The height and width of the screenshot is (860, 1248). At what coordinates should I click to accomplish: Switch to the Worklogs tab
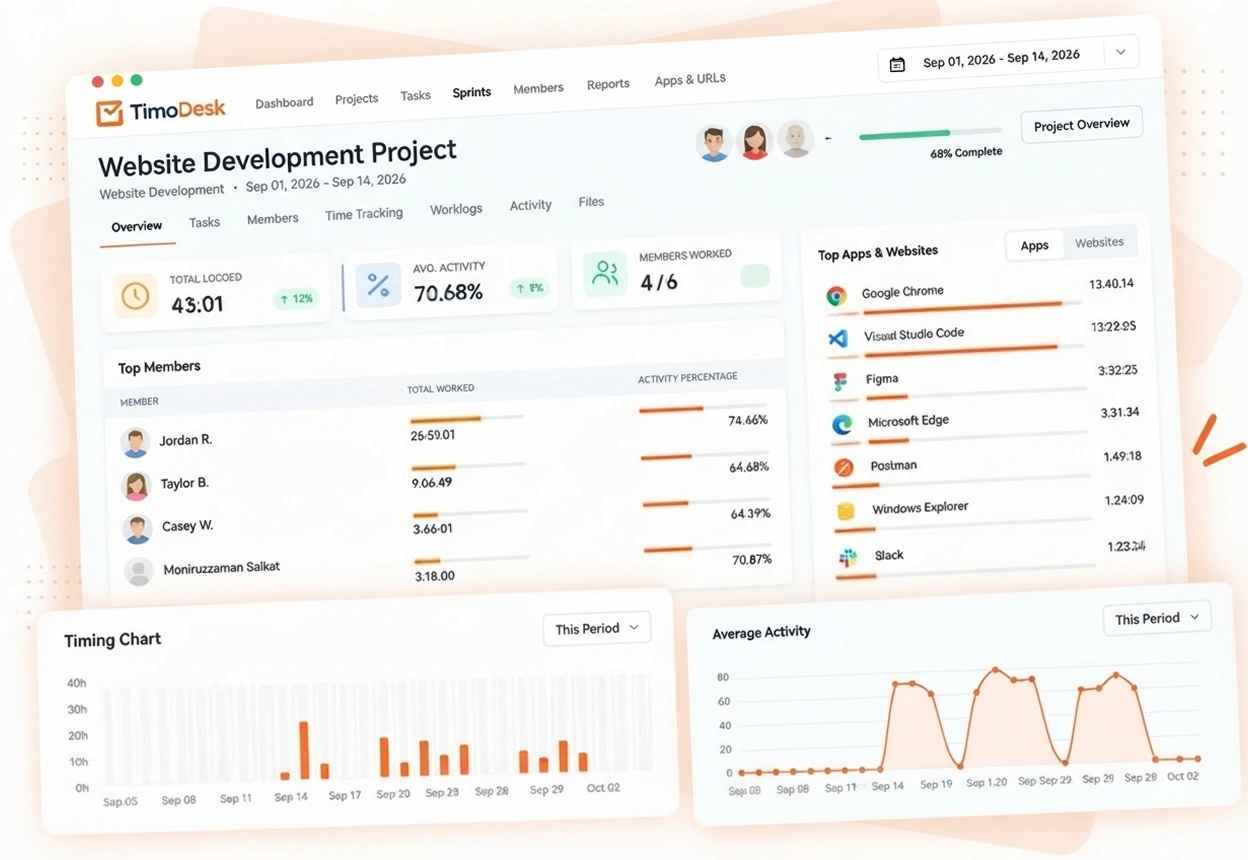456,209
